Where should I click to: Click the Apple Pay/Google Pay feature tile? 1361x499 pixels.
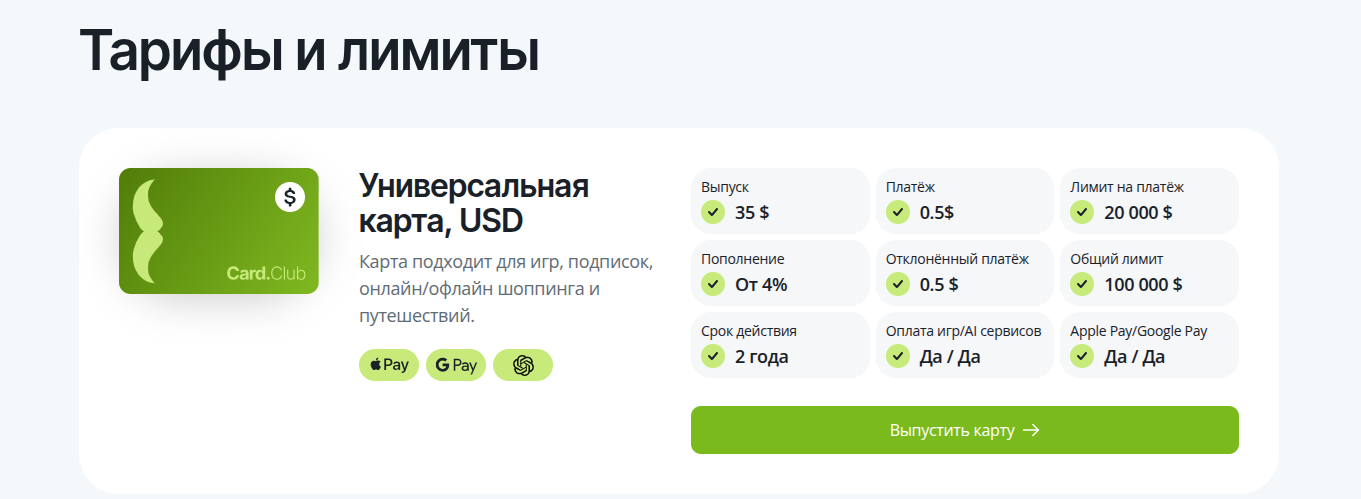point(1149,345)
